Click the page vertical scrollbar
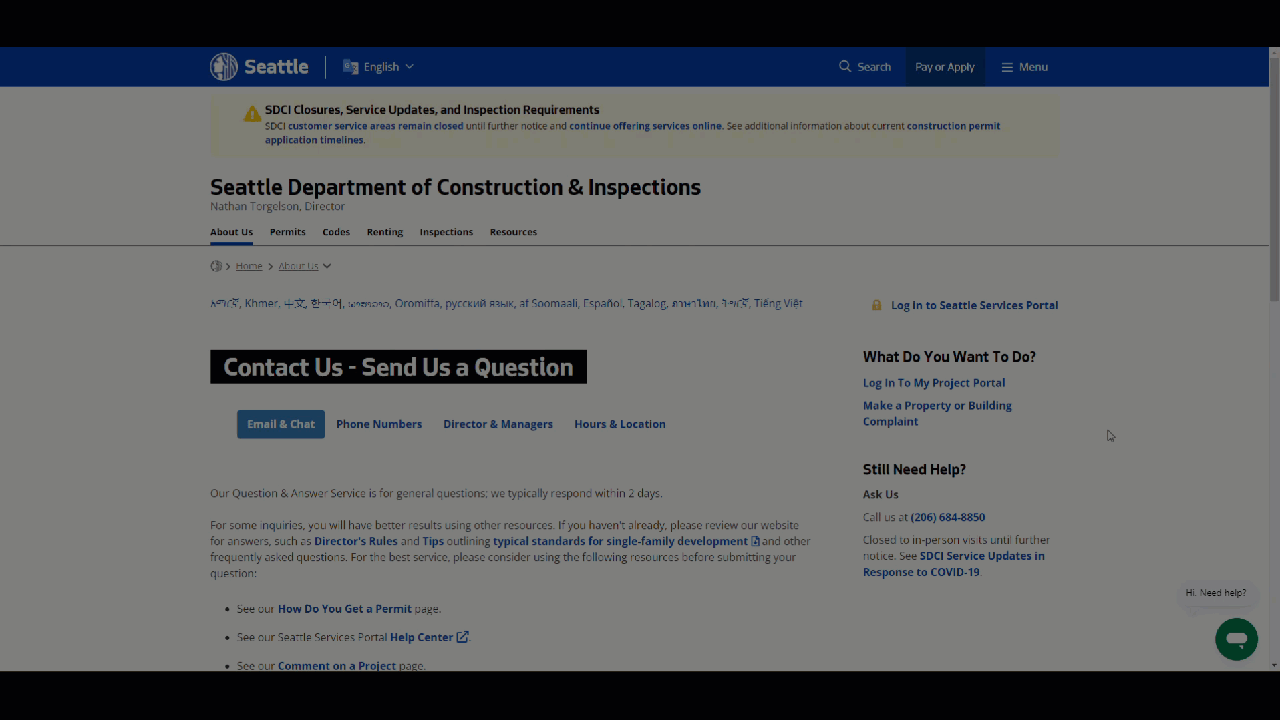 (x=1274, y=180)
